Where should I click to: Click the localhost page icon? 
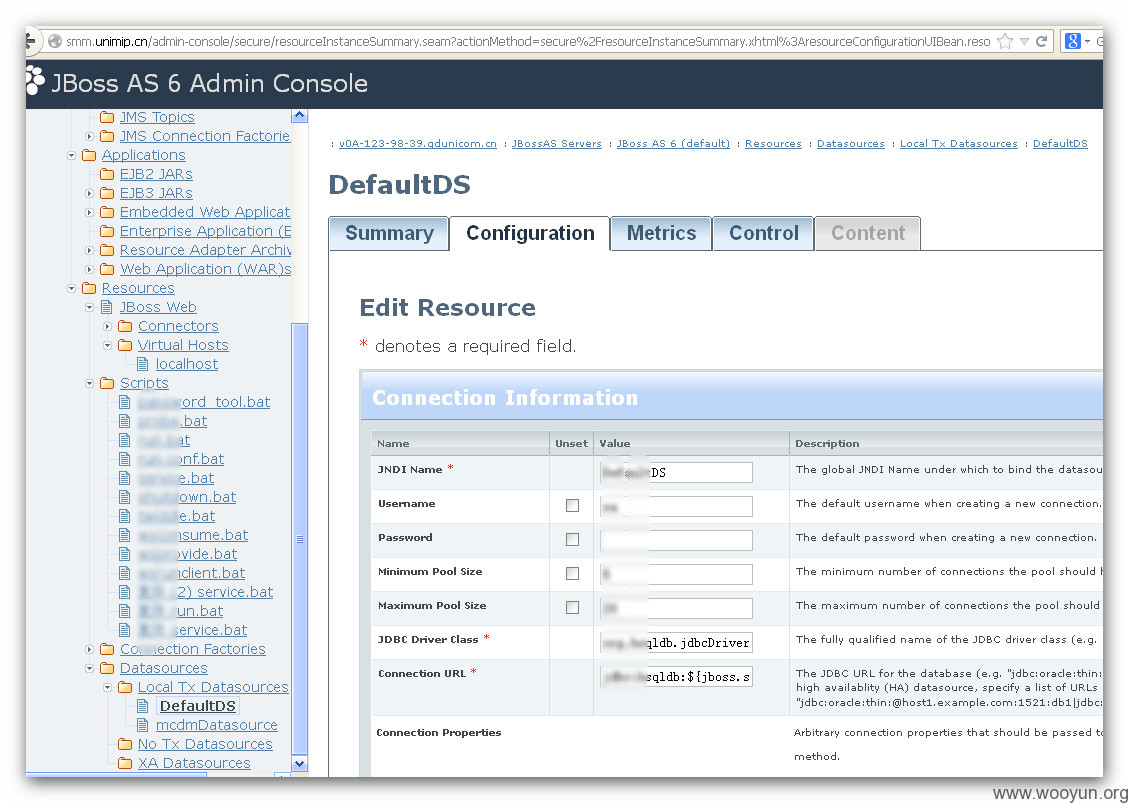tap(143, 364)
